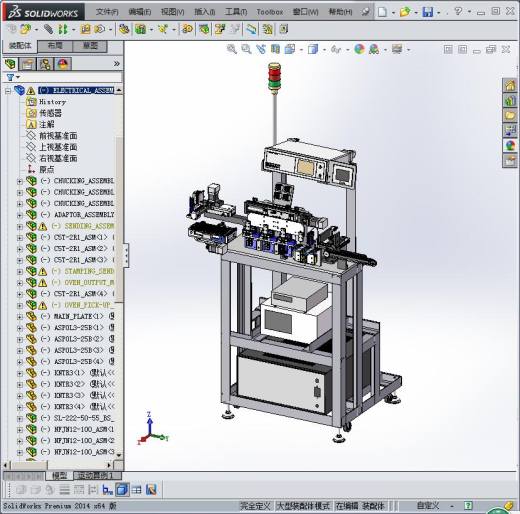Image resolution: width=520 pixels, height=514 pixels.
Task: Click the Apply Scene icon
Action: [x=374, y=49]
